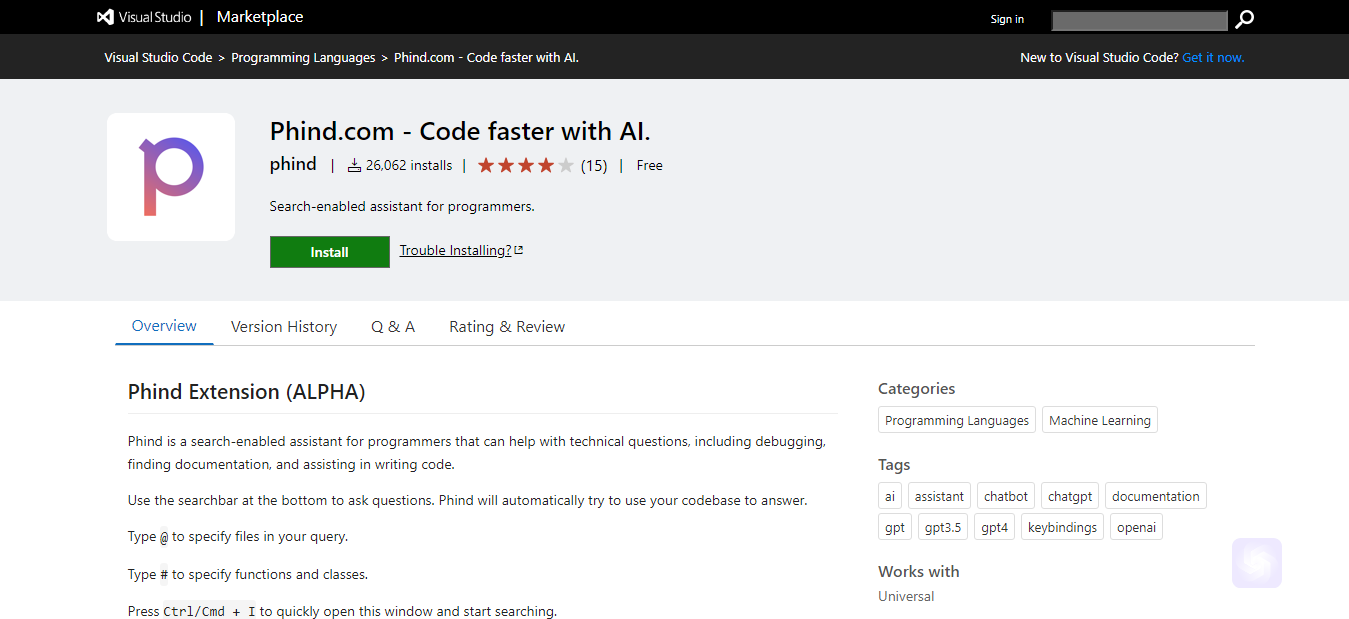Select the Overview tab
Image resolution: width=1349 pixels, height=619 pixels.
pos(164,326)
